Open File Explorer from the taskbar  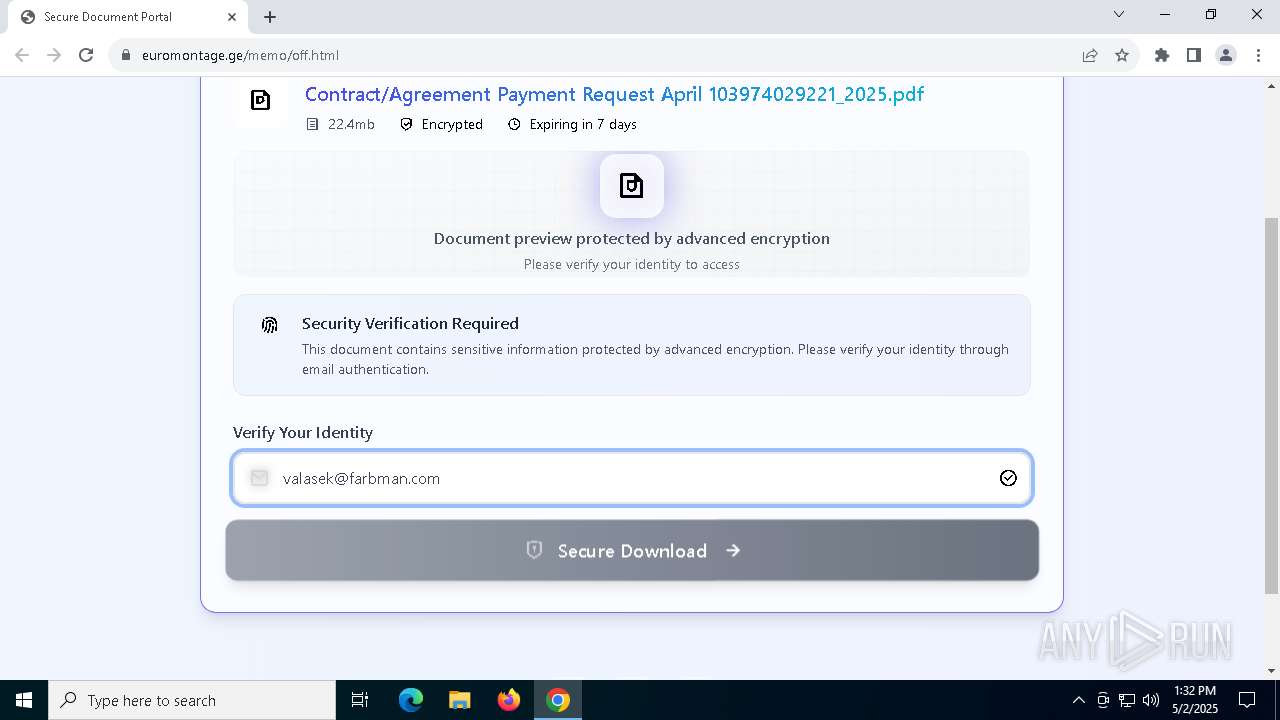[459, 700]
